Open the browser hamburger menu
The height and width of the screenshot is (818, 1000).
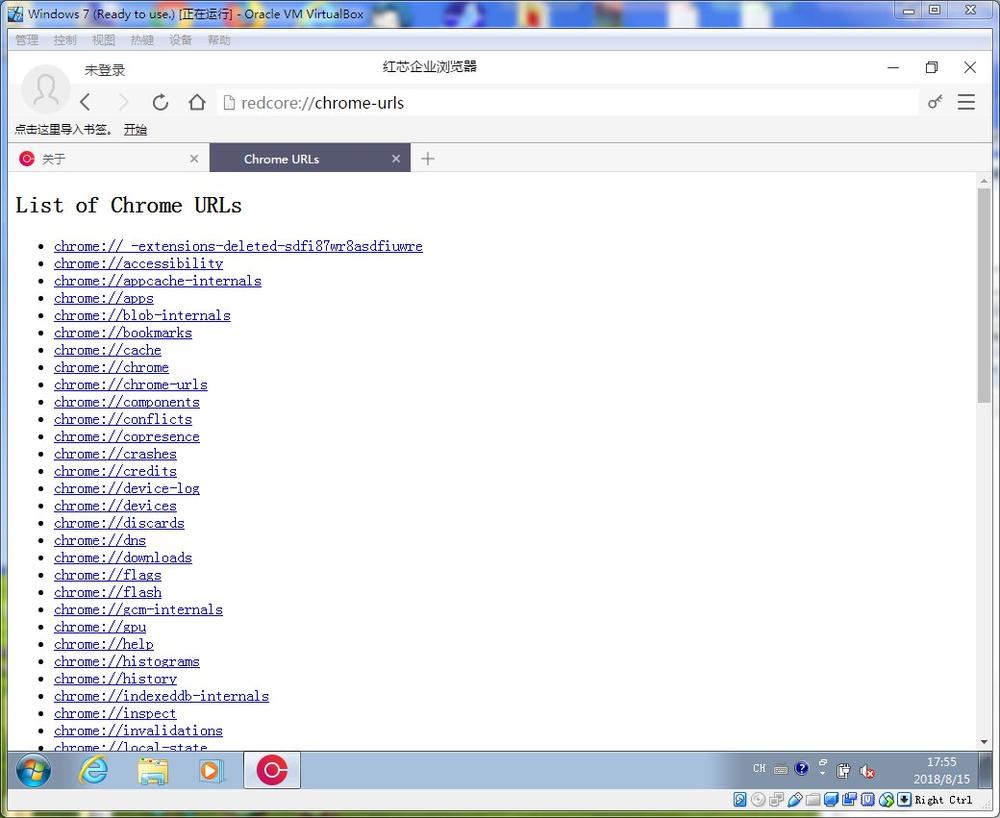tap(966, 102)
